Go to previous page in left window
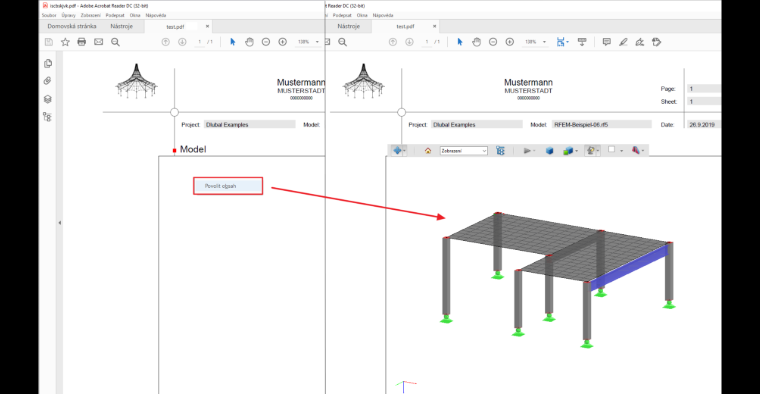The width and height of the screenshot is (760, 394). (x=166, y=42)
